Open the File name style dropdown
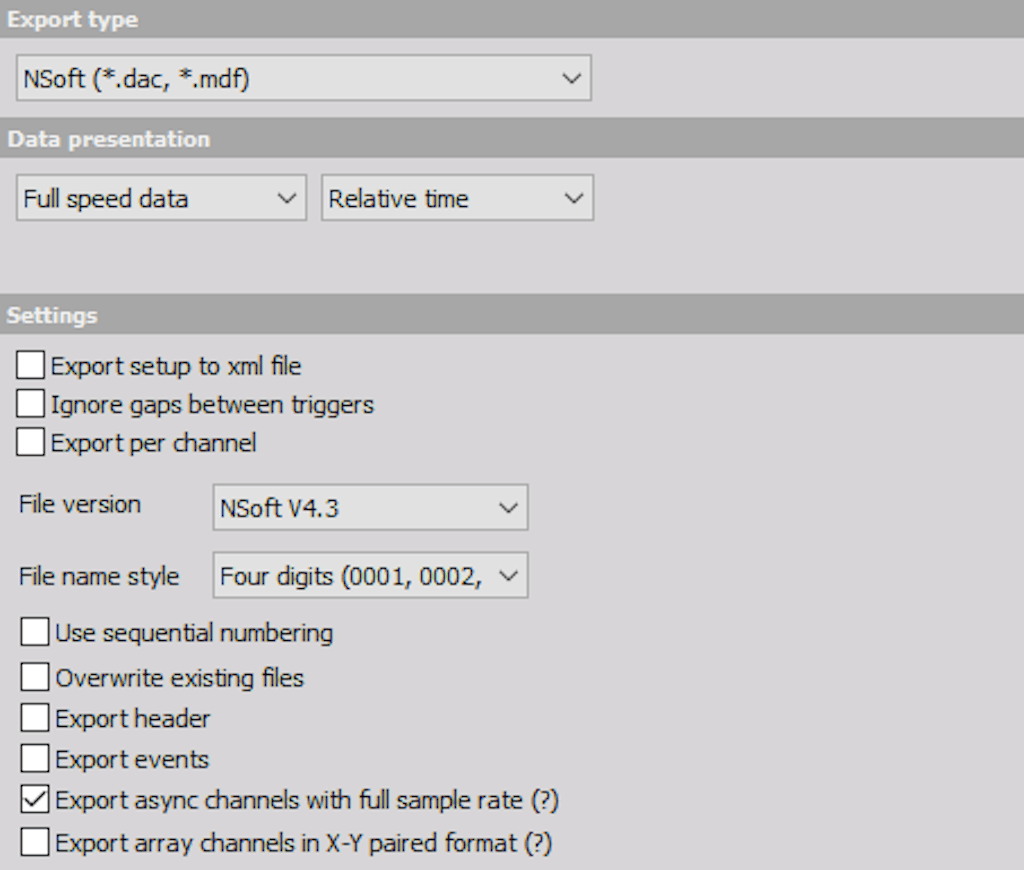 click(370, 575)
